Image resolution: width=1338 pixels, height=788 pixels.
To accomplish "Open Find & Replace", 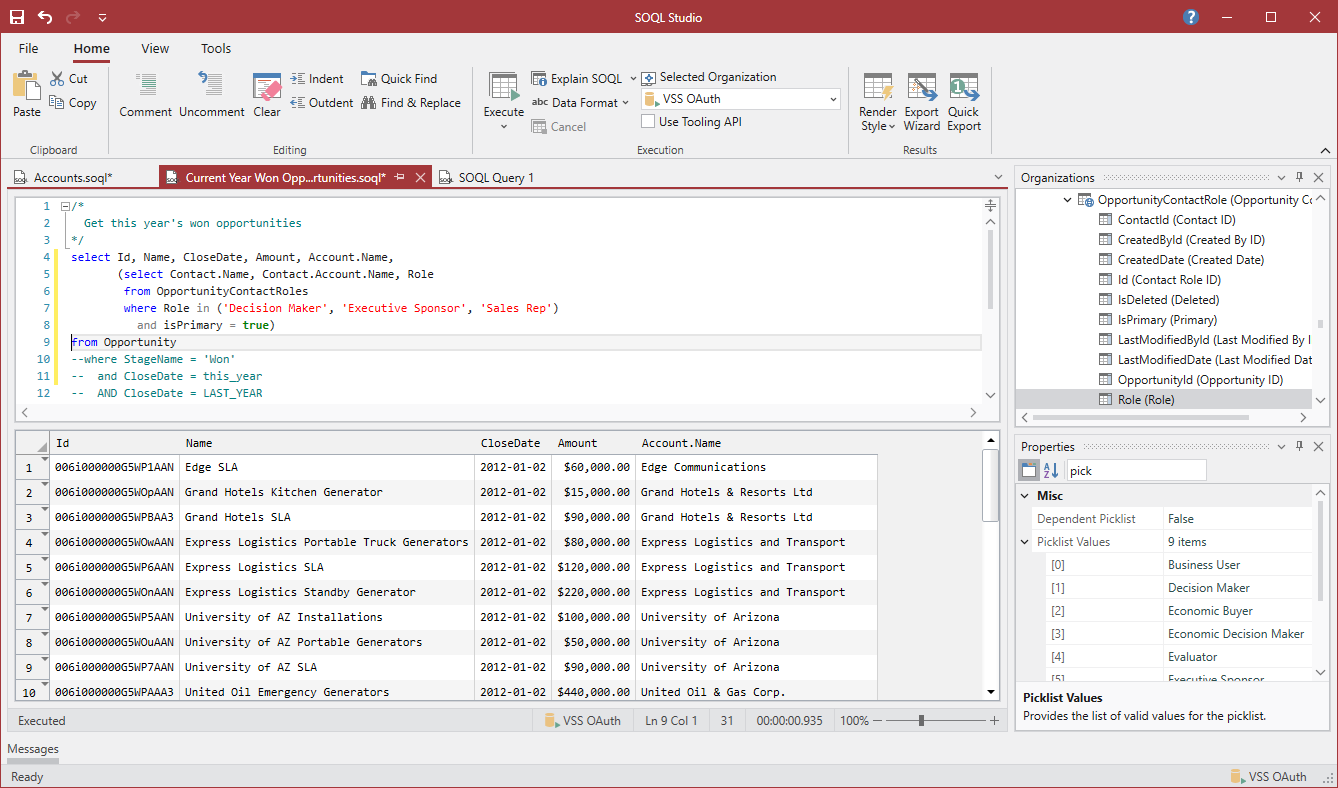I will [x=411, y=103].
